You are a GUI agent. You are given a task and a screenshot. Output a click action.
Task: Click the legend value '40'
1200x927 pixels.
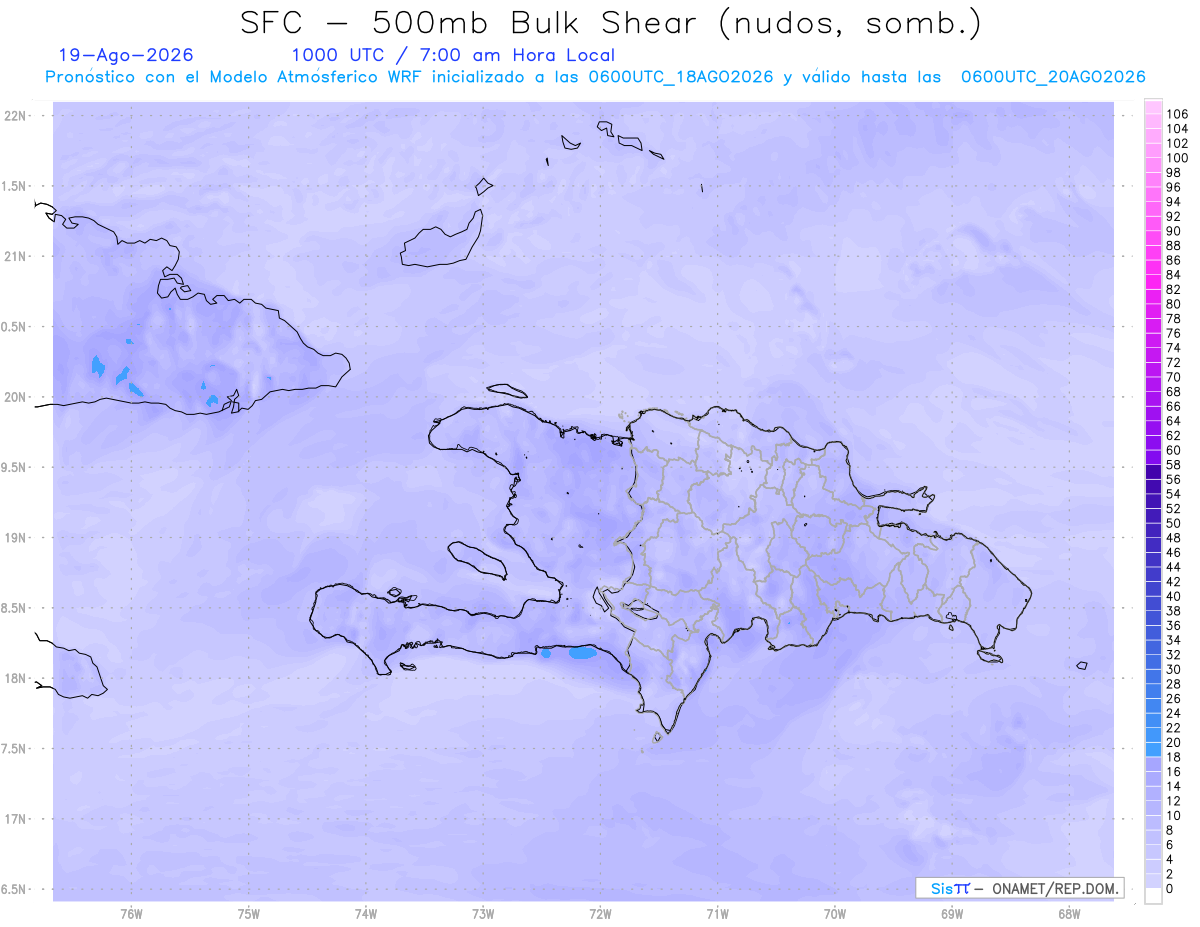tap(1174, 596)
